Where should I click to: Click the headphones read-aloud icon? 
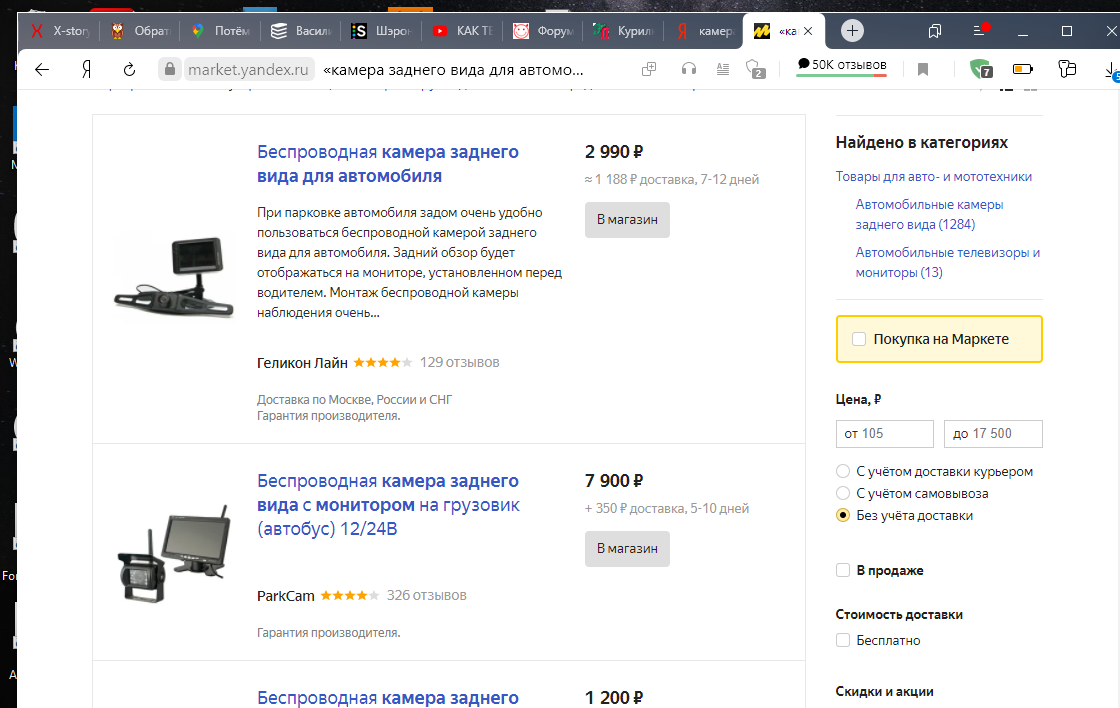[x=689, y=69]
